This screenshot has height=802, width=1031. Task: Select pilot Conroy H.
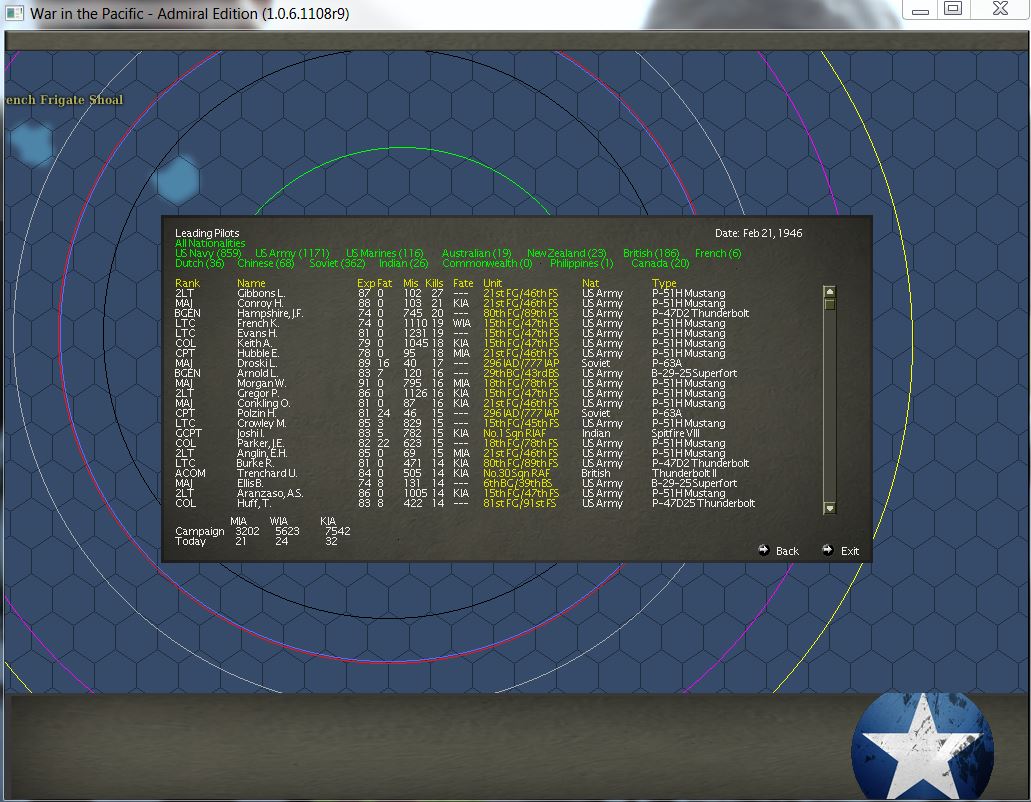(260, 303)
